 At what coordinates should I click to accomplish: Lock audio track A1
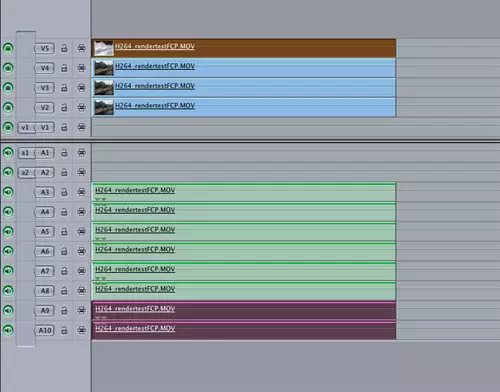(64, 153)
